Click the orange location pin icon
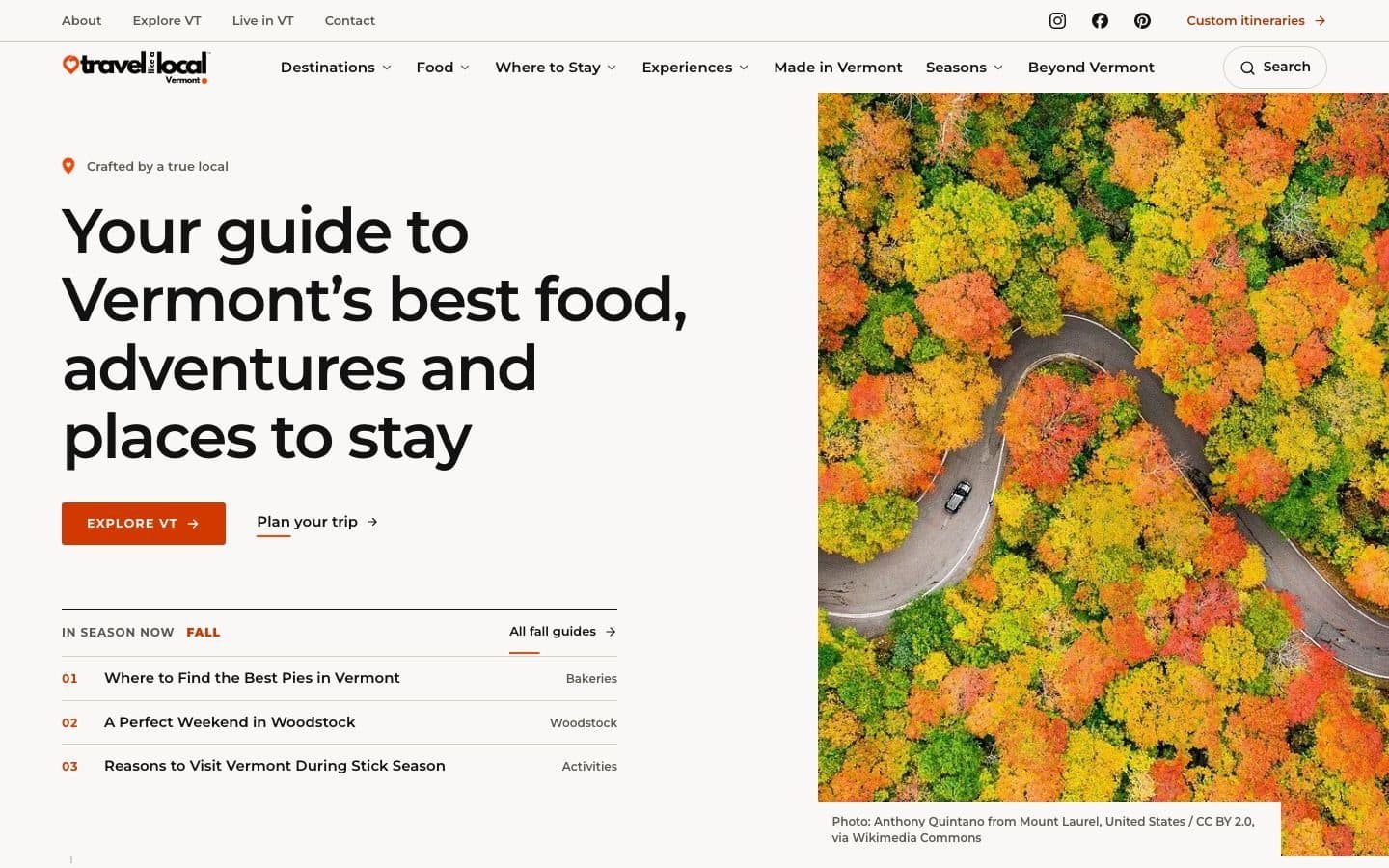The height and width of the screenshot is (868, 1389). (x=68, y=166)
